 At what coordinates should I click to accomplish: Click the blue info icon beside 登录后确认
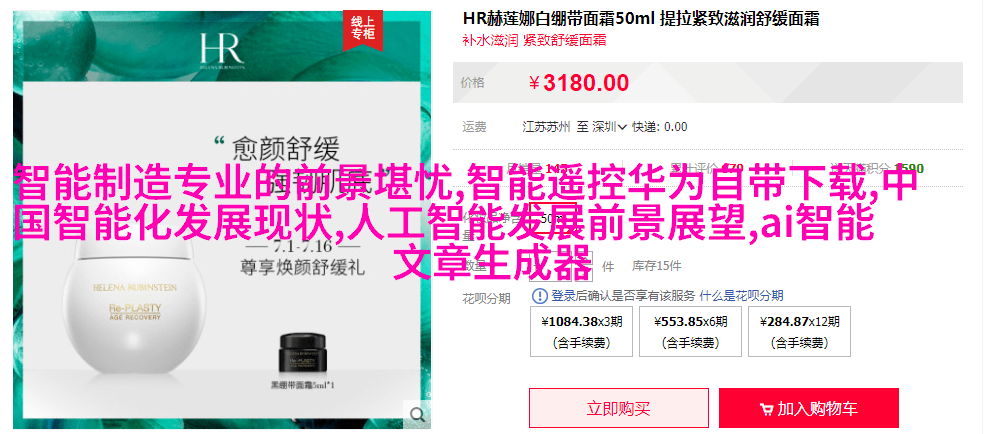(540, 296)
